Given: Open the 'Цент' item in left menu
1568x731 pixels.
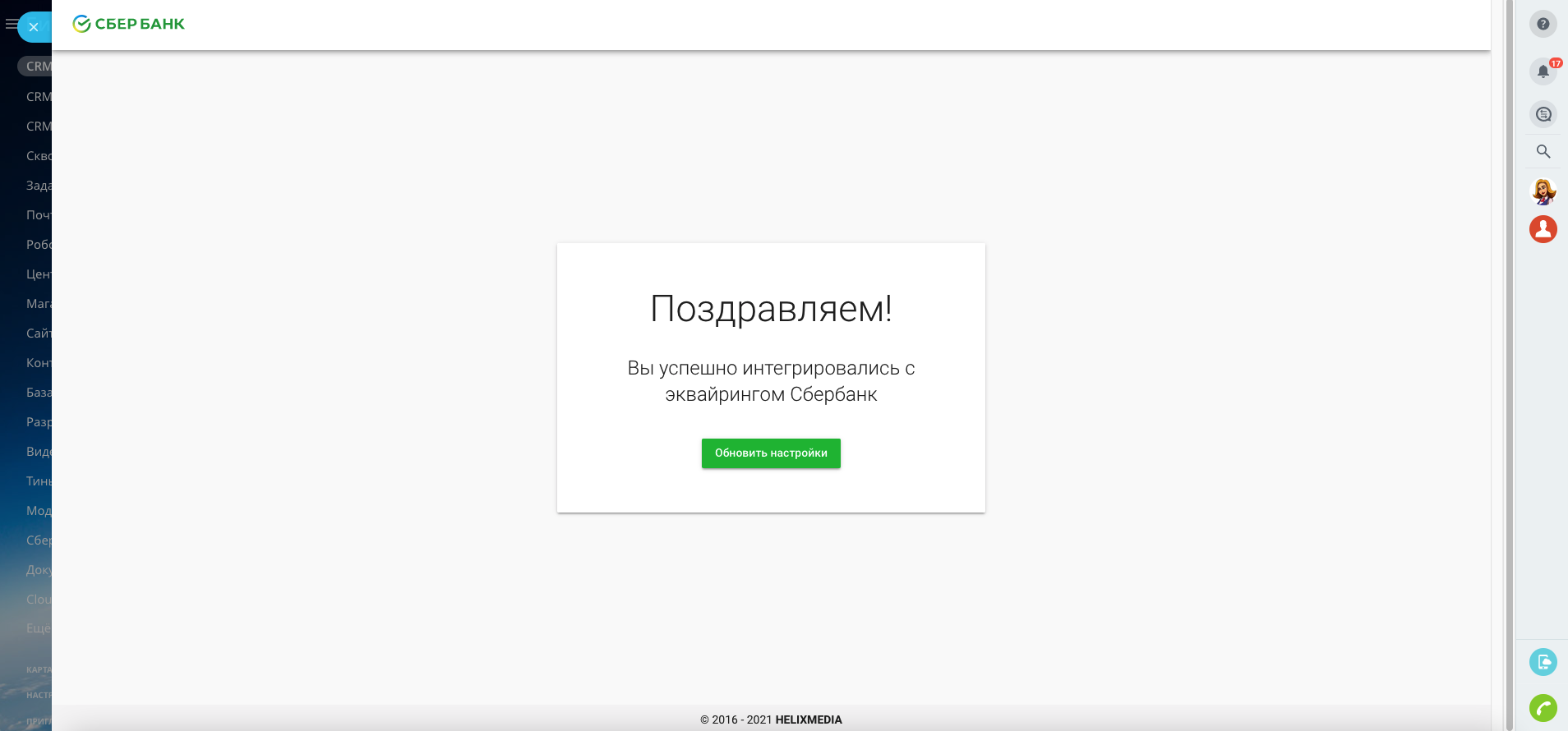Looking at the screenshot, I should [39, 274].
